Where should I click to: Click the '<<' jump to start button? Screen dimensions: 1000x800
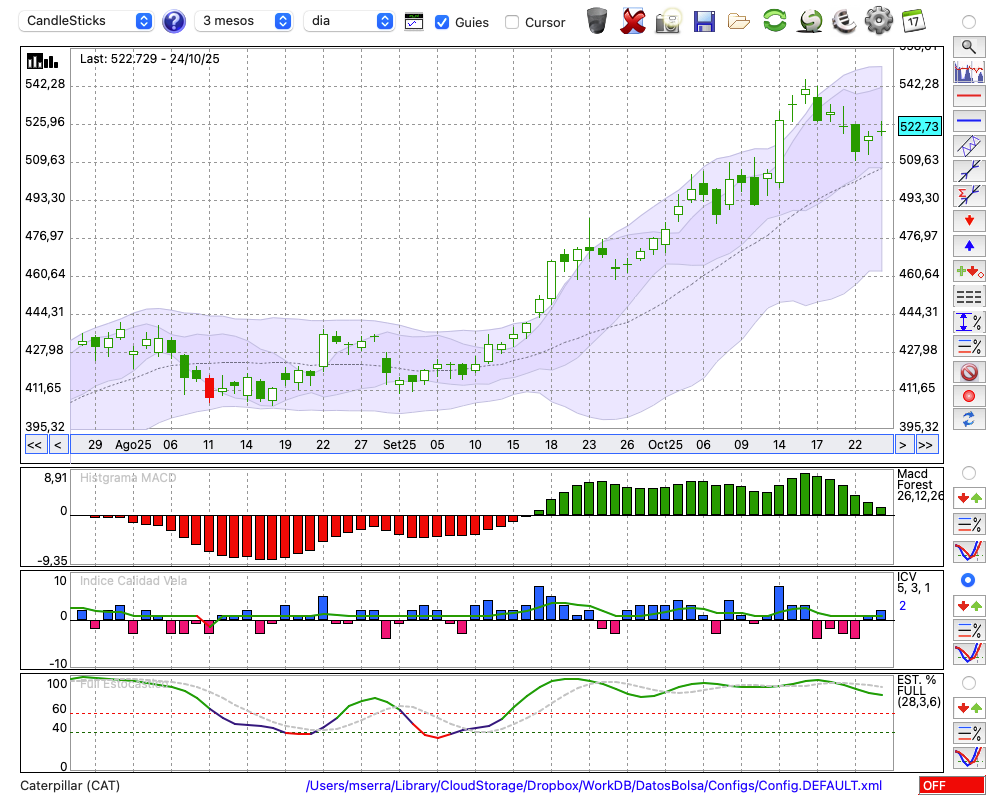click(34, 445)
